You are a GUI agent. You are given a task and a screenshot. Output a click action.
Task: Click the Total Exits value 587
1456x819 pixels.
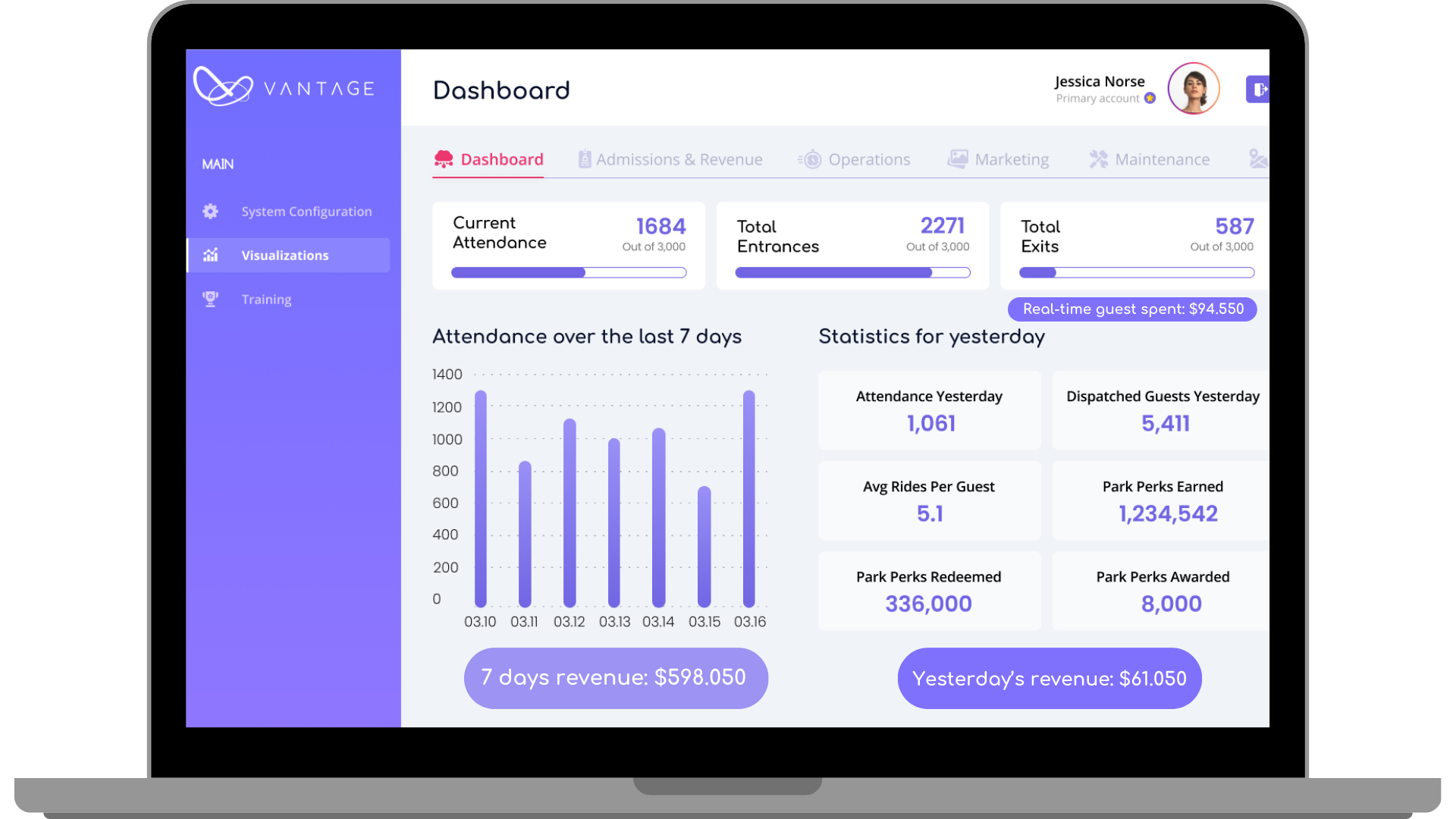click(1235, 226)
